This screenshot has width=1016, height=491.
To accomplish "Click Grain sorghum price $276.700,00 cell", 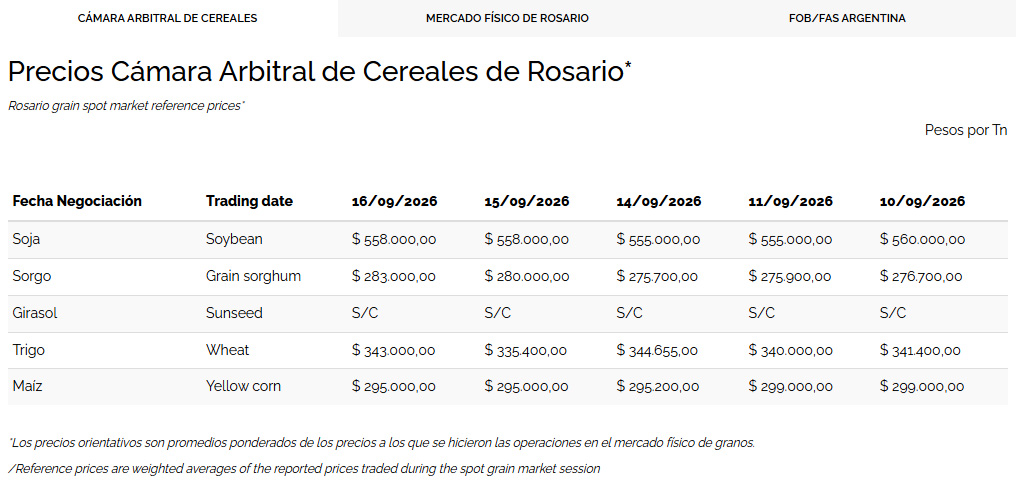I will pos(921,277).
